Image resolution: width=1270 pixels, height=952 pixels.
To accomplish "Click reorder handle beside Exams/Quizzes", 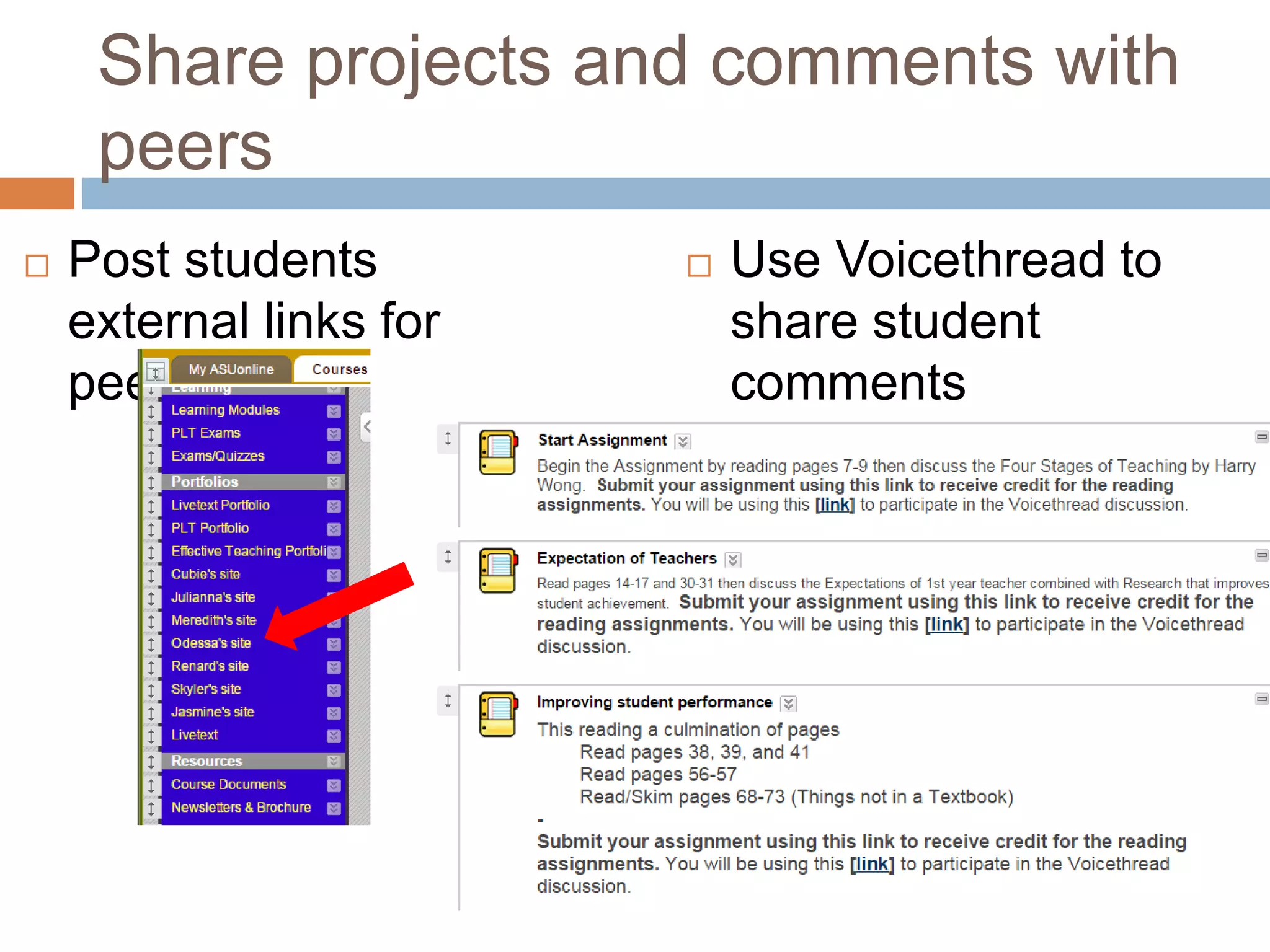I will click(x=151, y=457).
